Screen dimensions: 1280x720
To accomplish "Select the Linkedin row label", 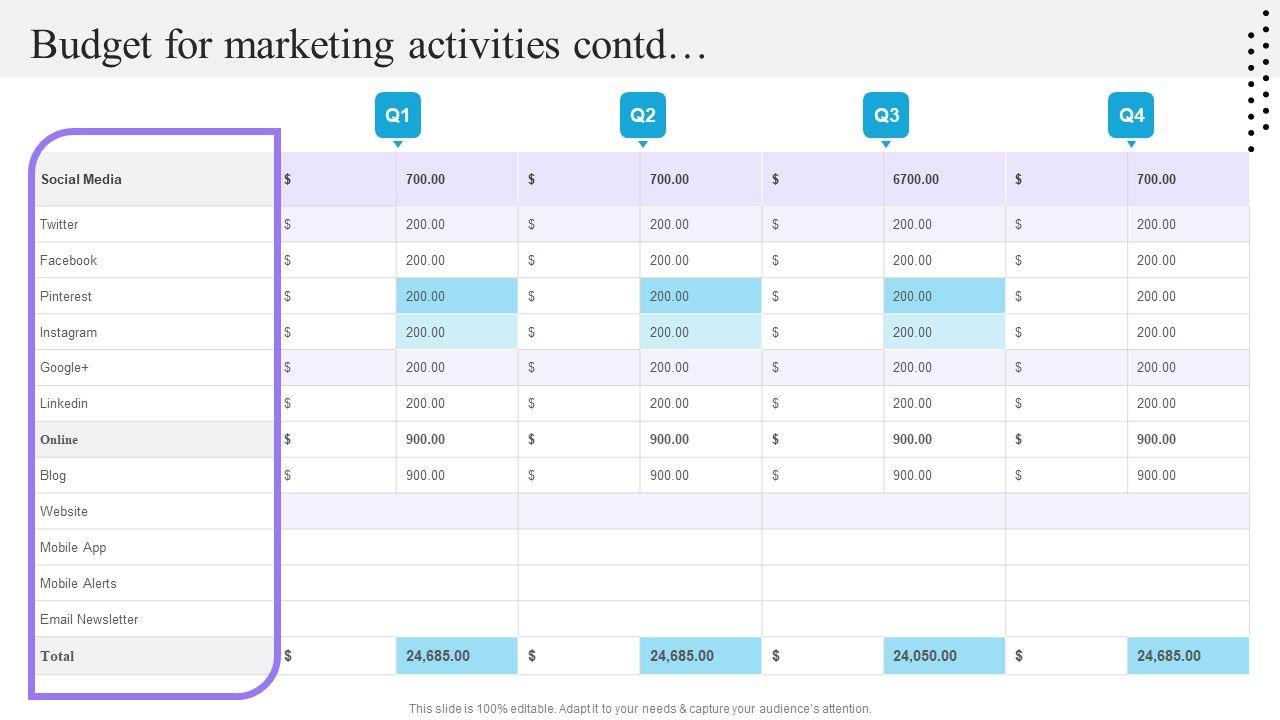I will coord(64,403).
